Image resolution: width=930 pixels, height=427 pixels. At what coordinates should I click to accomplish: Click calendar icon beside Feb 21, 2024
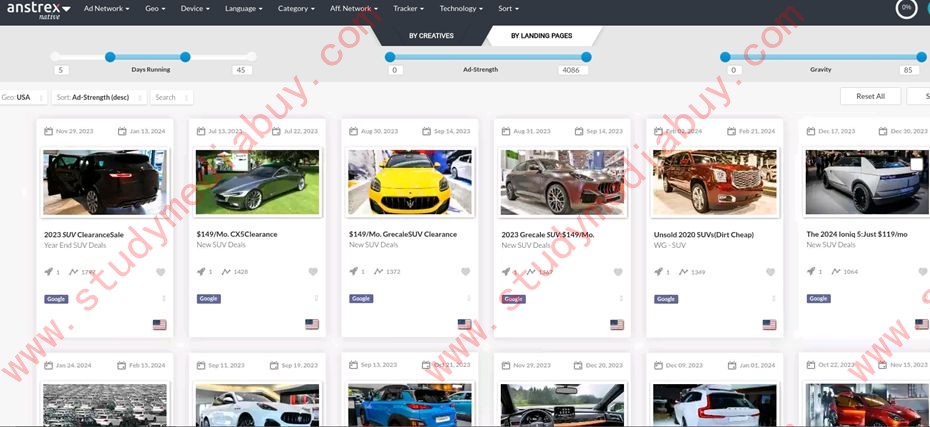[732, 131]
